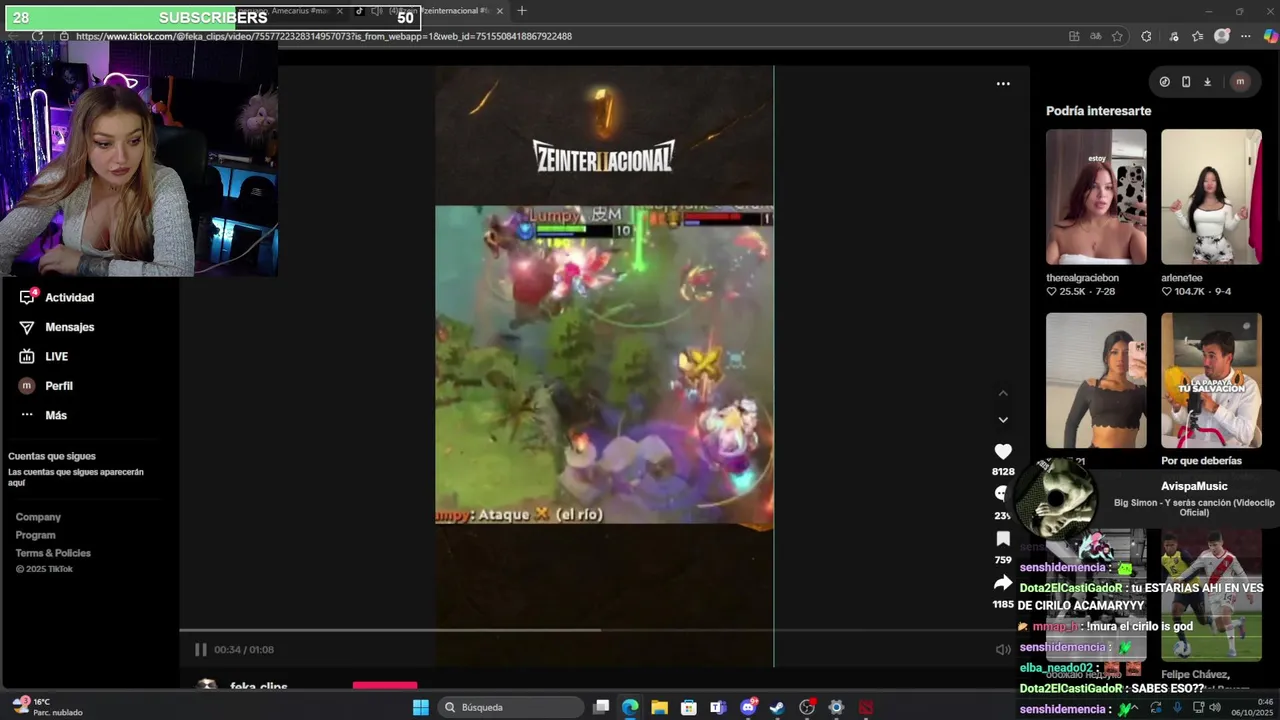This screenshot has width=1280, height=720.
Task: Open feka_clips author profile
Action: click(259, 687)
